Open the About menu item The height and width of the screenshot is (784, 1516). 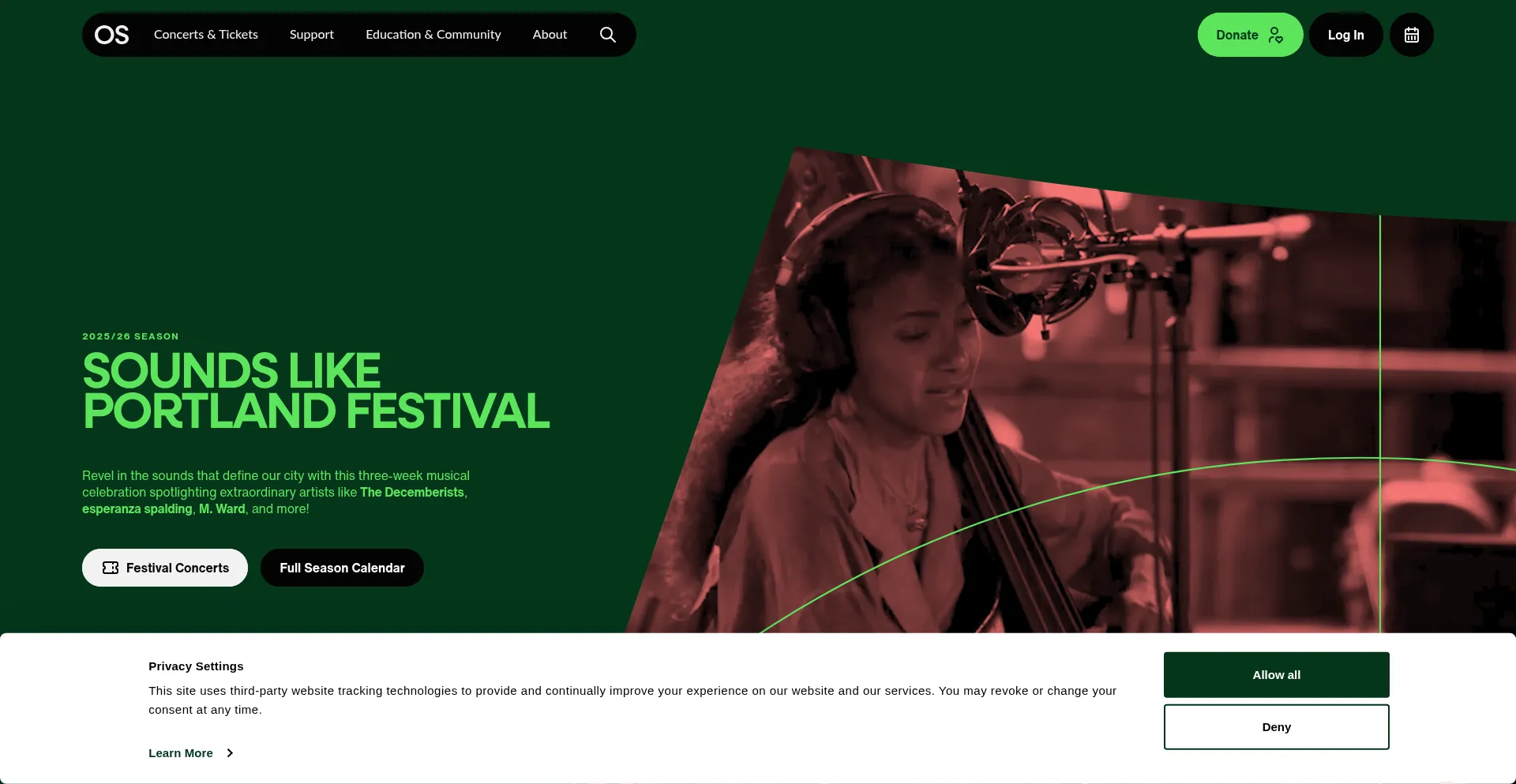pos(550,35)
